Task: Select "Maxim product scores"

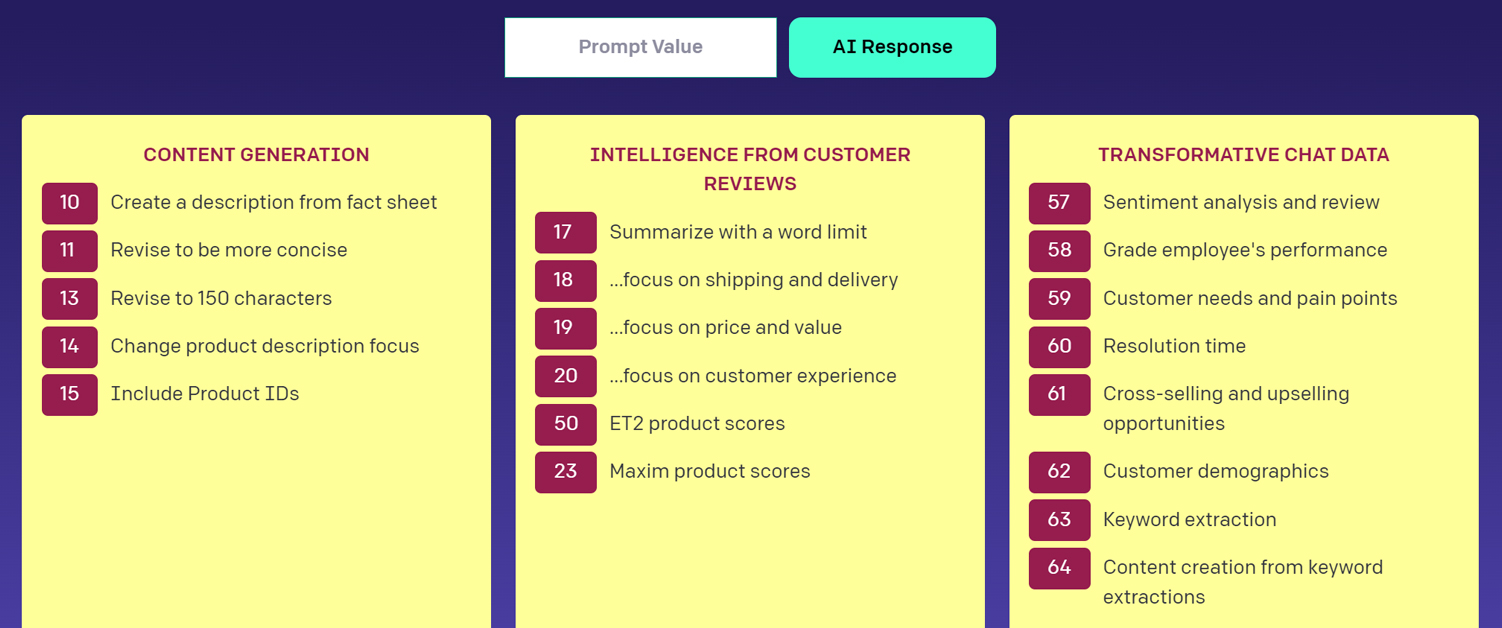Action: [x=710, y=471]
